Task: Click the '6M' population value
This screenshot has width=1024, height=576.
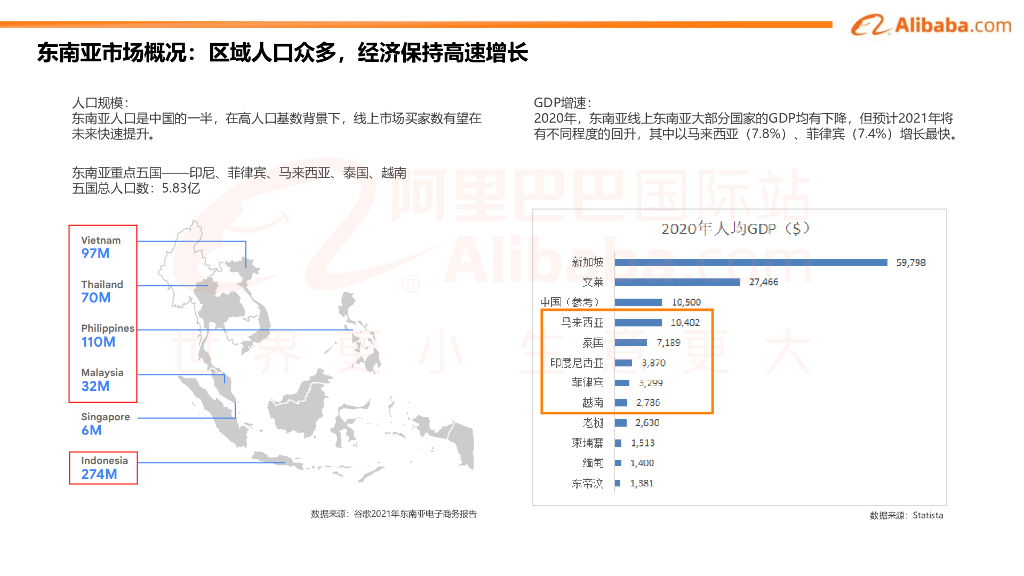Action: coord(91,430)
